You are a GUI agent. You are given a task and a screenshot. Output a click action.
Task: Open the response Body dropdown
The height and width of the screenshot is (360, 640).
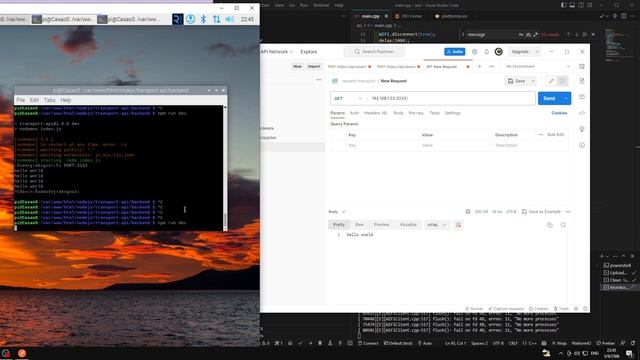coord(338,212)
